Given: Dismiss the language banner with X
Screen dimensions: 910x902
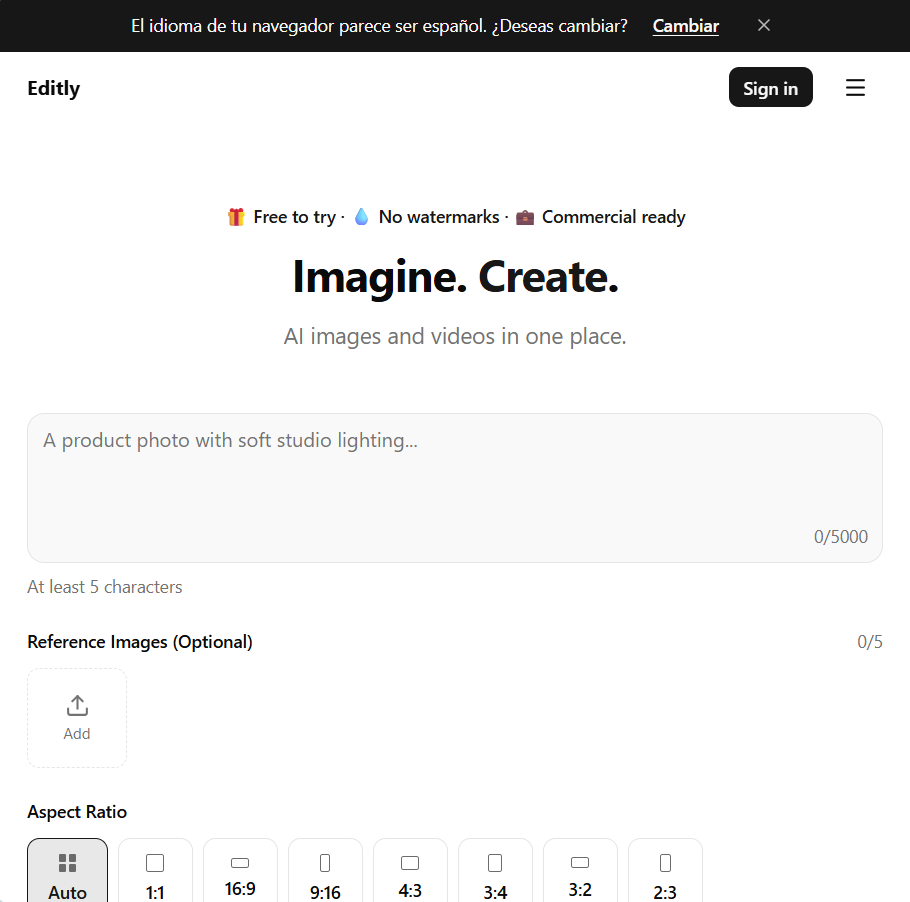Looking at the screenshot, I should pos(764,25).
